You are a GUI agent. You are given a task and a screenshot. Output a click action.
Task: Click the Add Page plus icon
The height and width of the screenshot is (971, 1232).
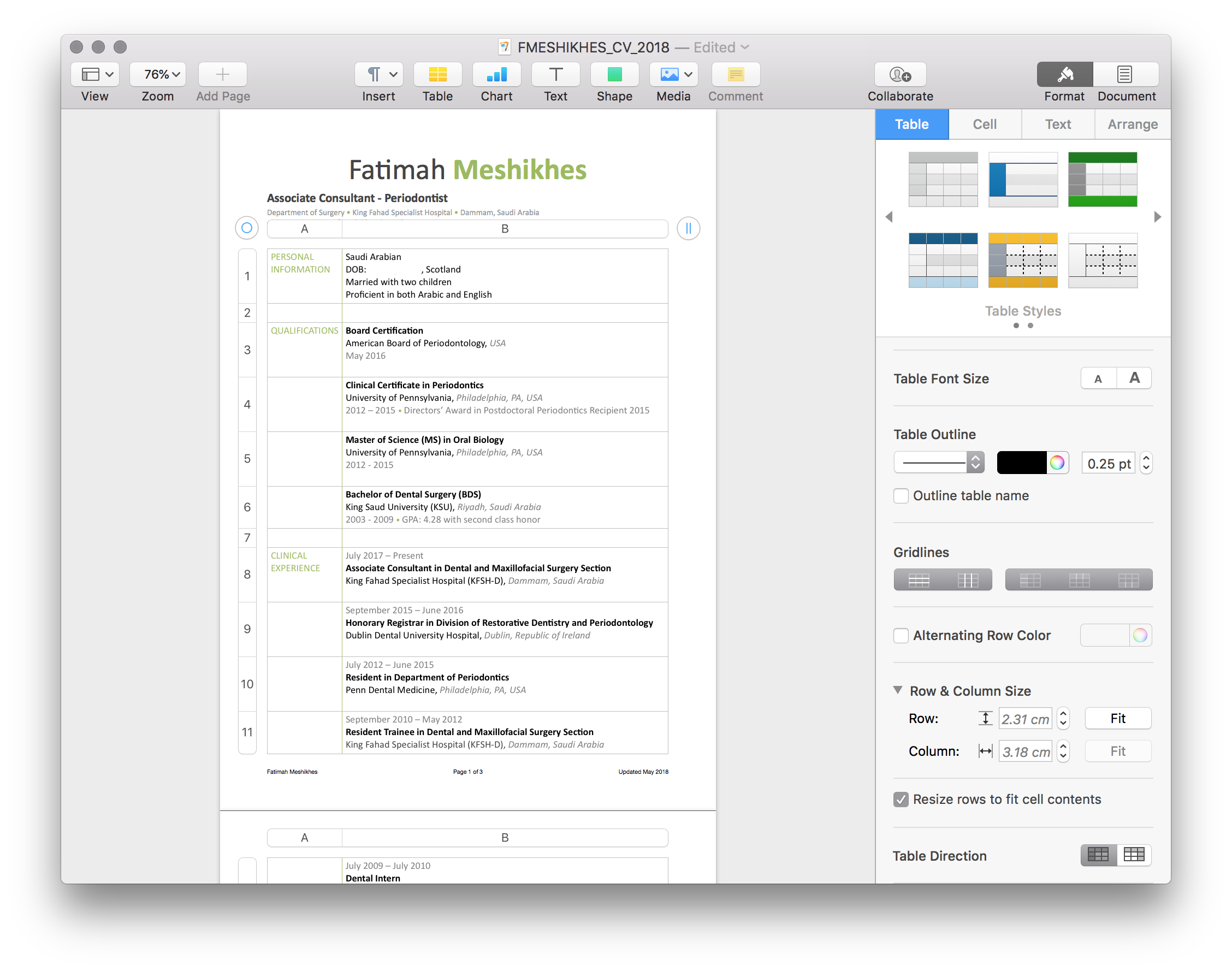pos(222,74)
